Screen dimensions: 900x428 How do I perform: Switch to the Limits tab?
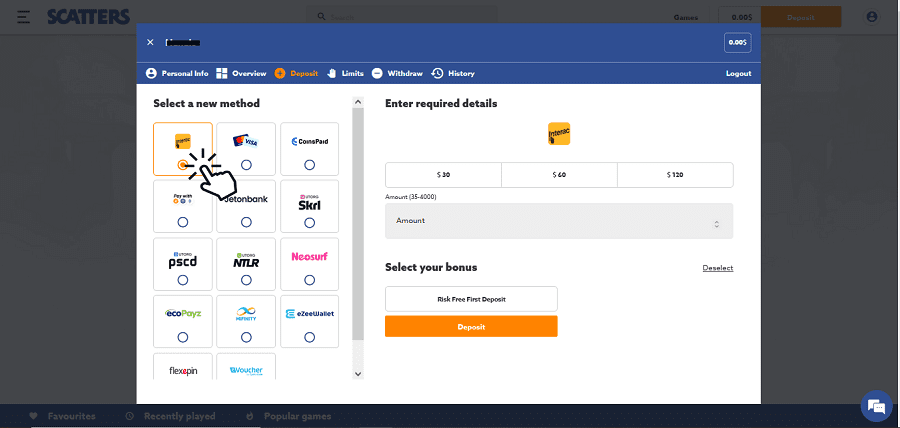[346, 73]
